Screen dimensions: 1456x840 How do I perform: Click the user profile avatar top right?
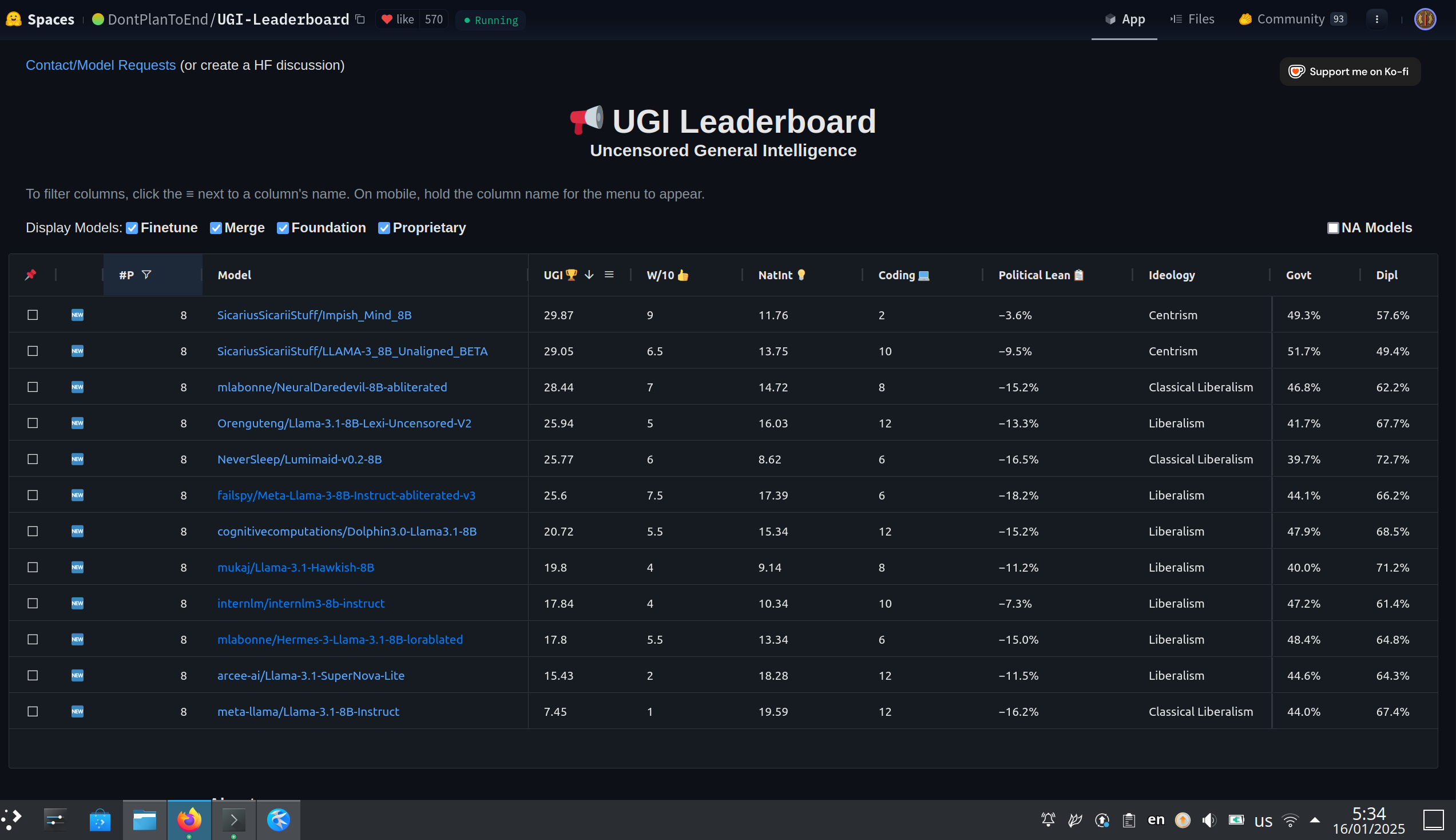click(1425, 19)
